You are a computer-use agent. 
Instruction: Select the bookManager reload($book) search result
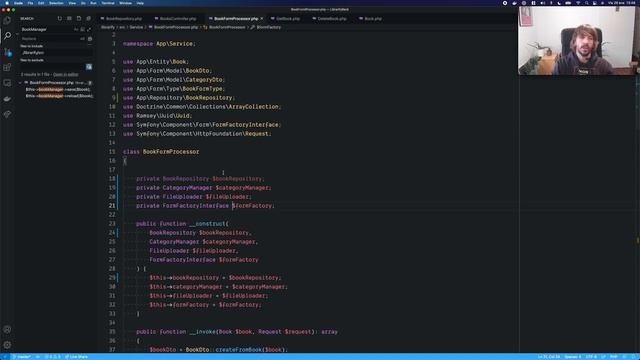tap(59, 96)
